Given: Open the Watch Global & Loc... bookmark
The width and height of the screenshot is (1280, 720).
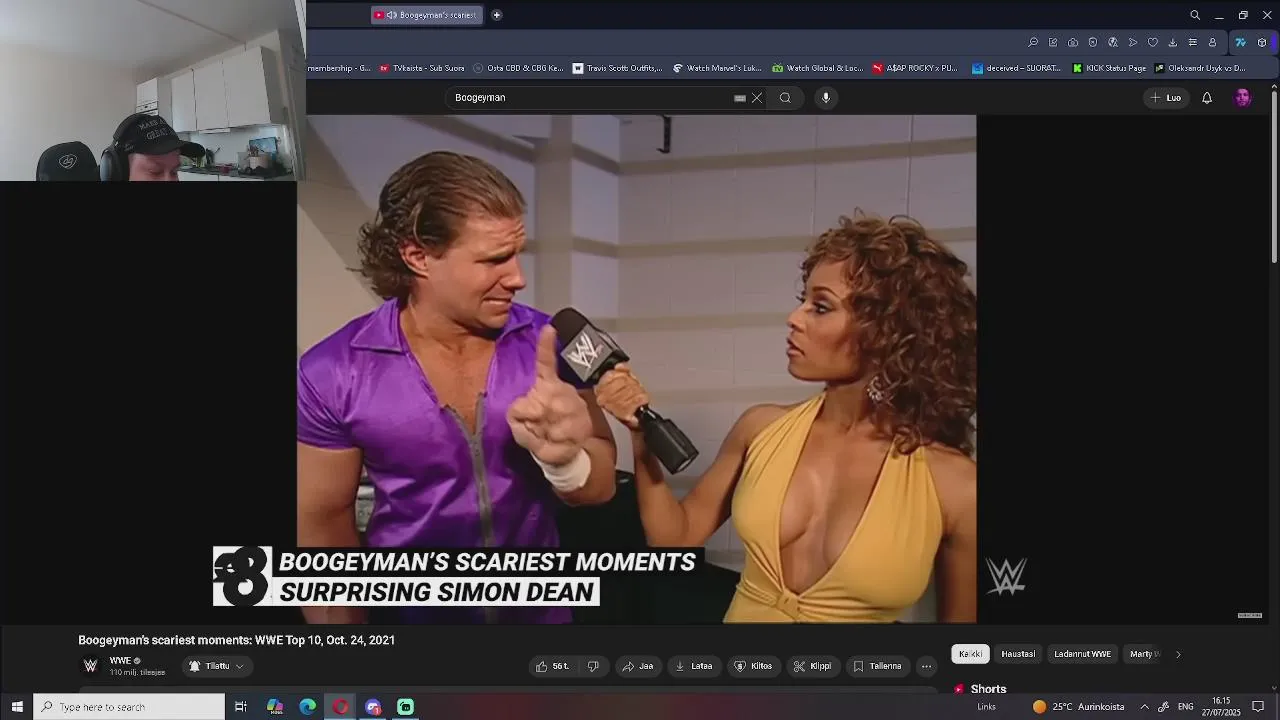Looking at the screenshot, I should [817, 68].
